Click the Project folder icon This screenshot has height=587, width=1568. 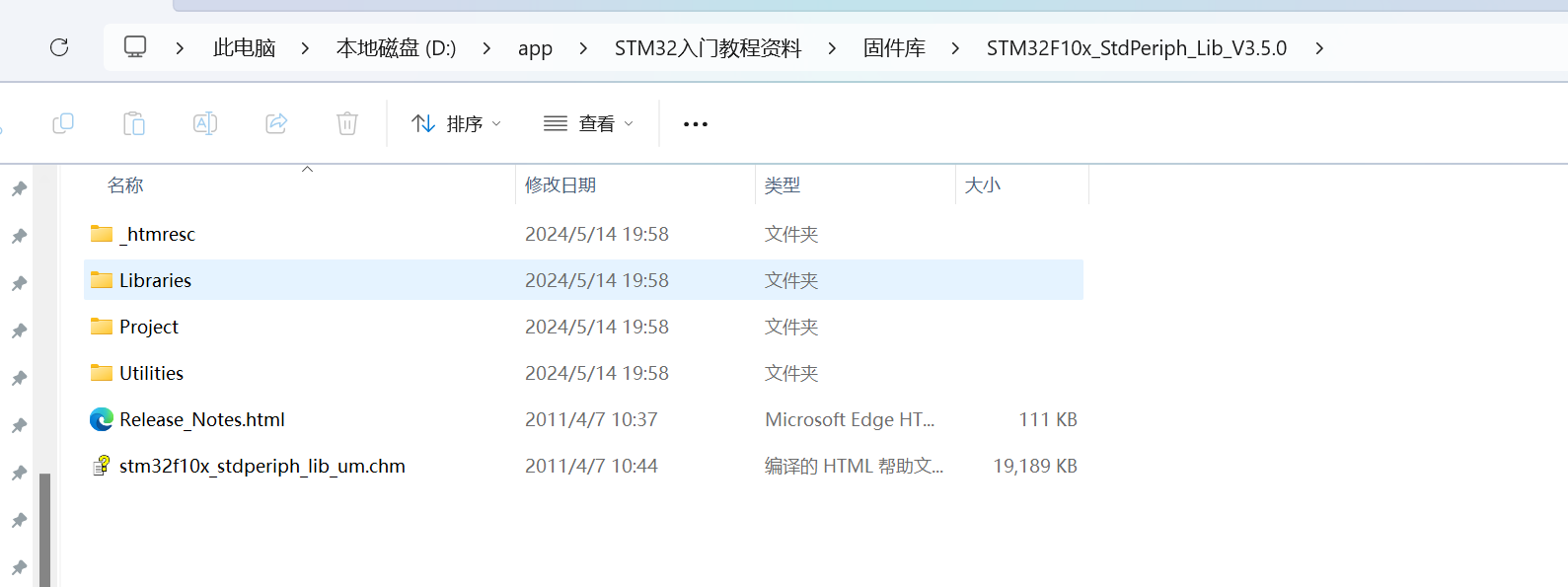101,327
